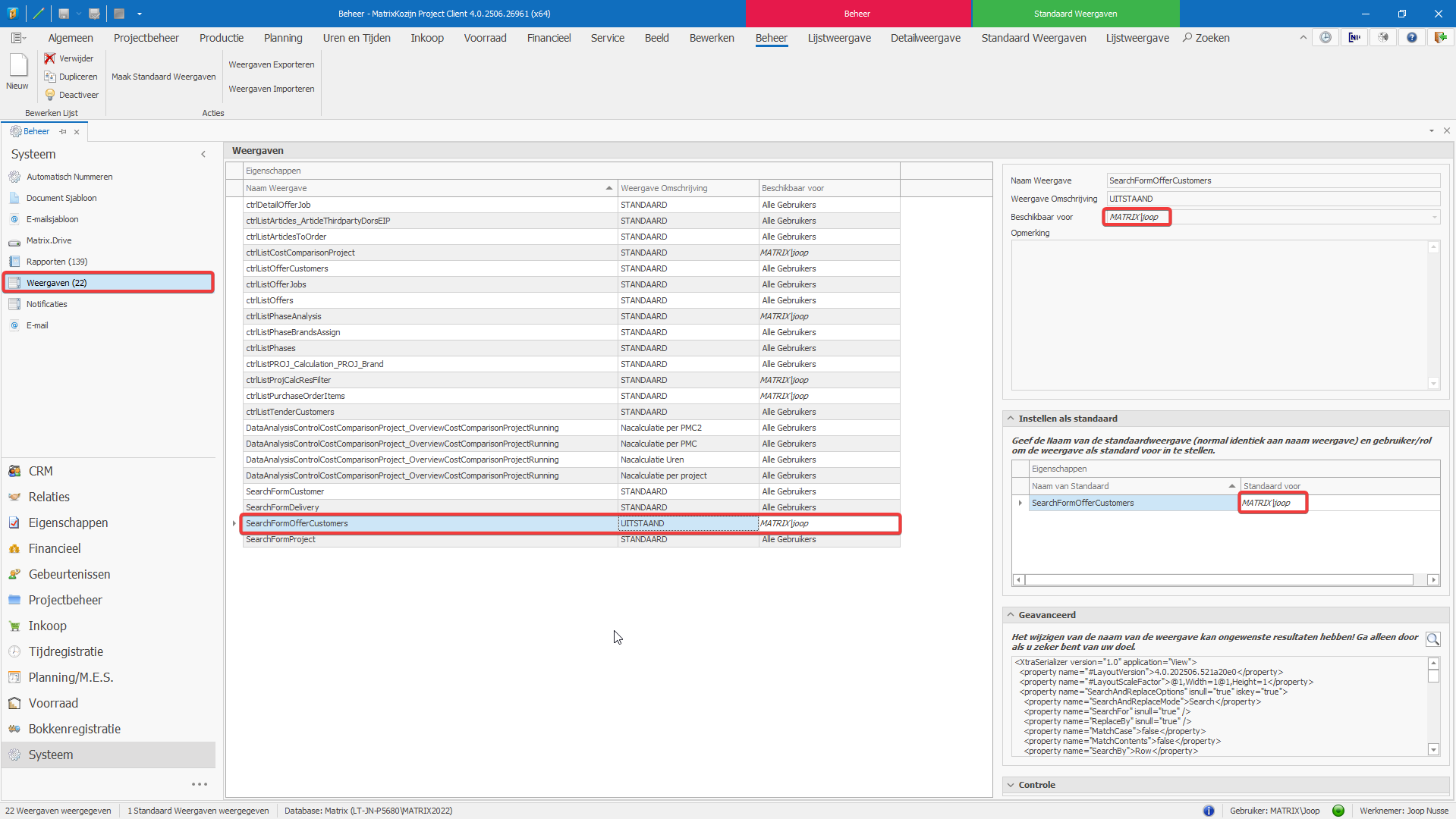Click Maak Standaard Weergaven button
Screen dimensions: 1456x819
[163, 77]
